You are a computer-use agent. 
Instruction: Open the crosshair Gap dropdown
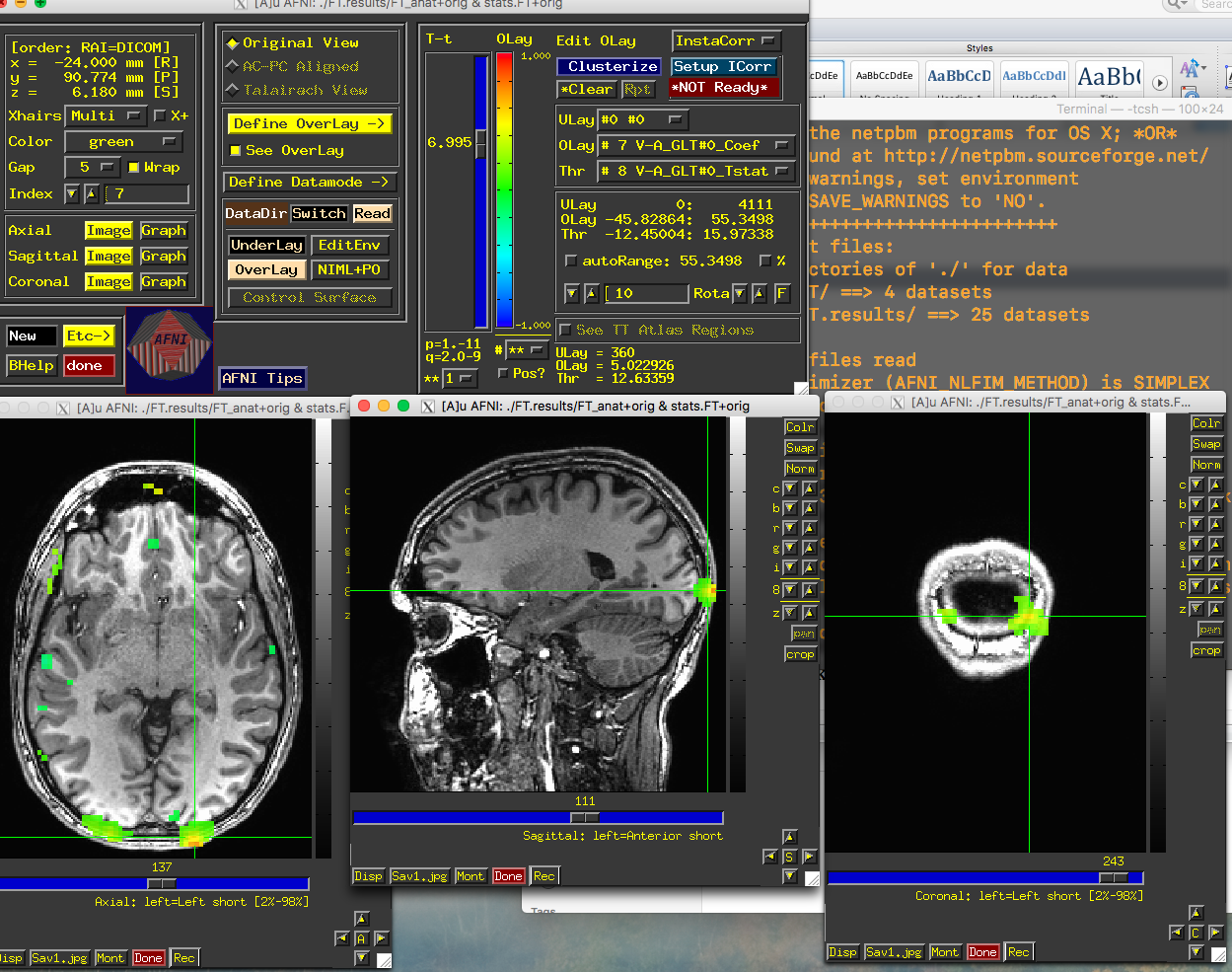[x=93, y=167]
